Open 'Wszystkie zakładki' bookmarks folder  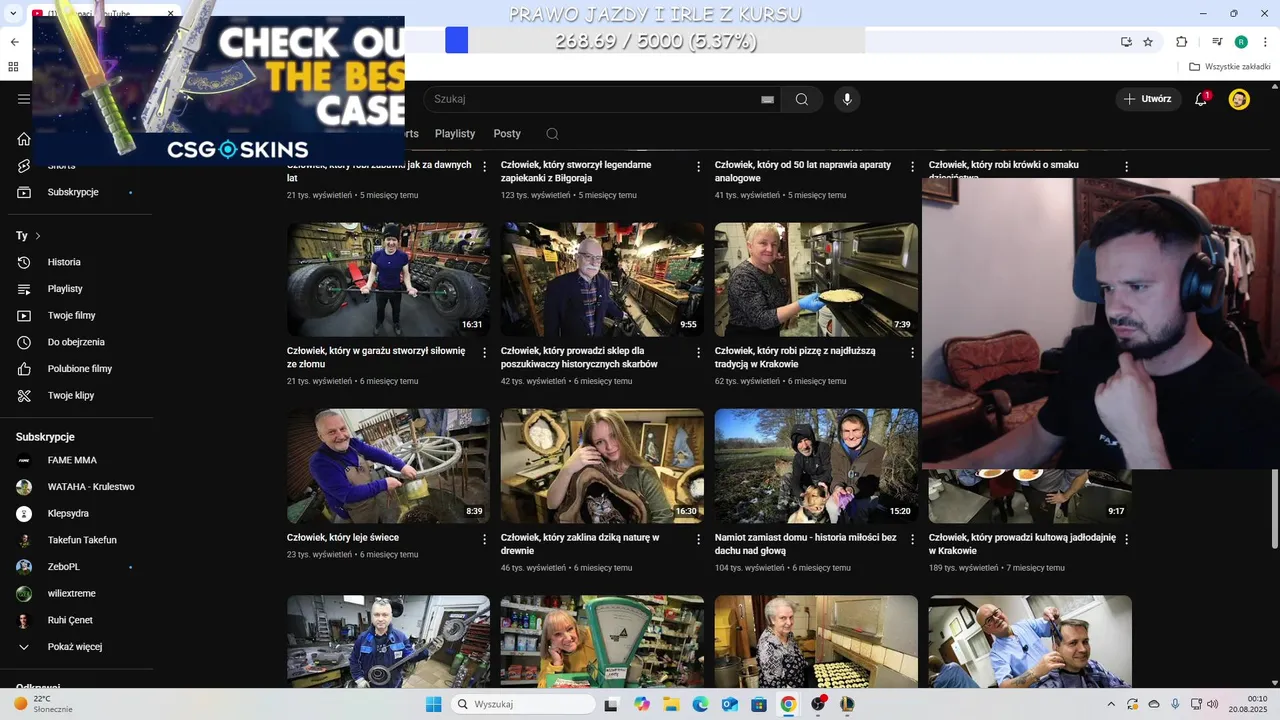pyautogui.click(x=1230, y=67)
